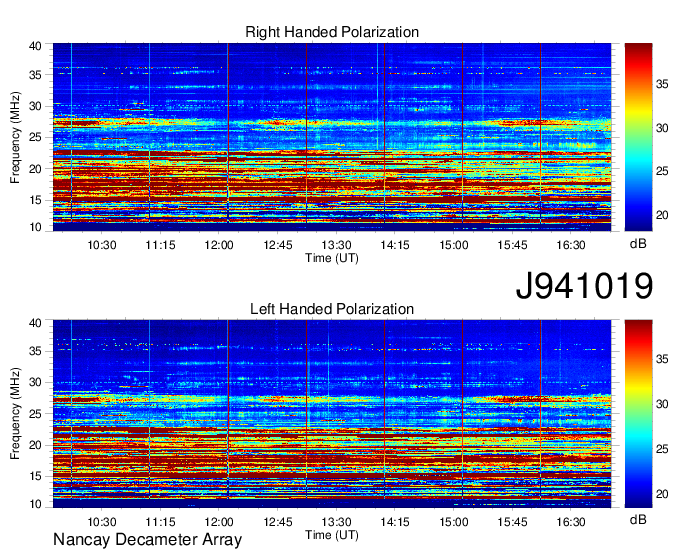Click the Left Handed Polarization spectrogram
This screenshot has width=680, height=552.
[x=332, y=414]
